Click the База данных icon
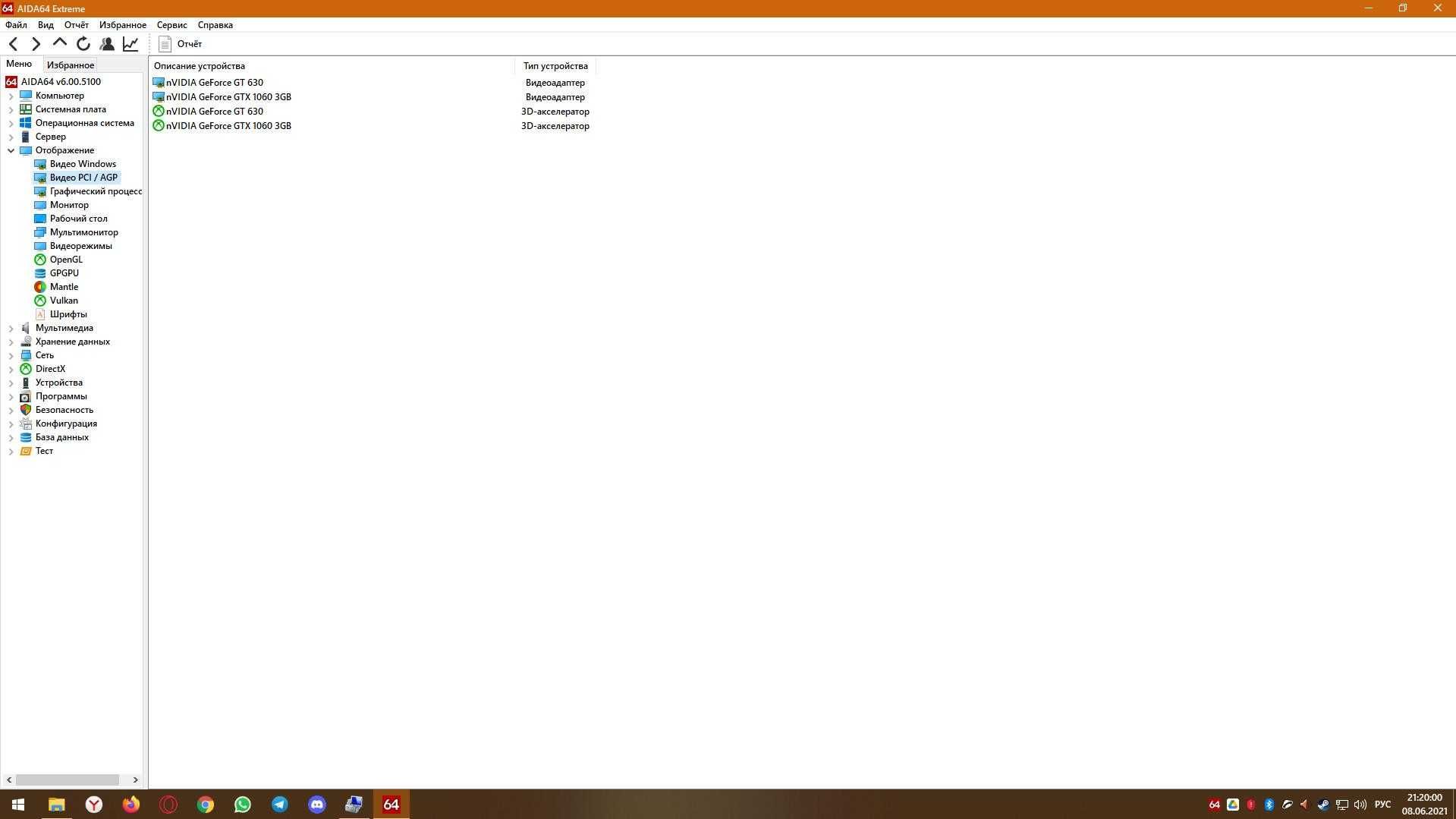 (26, 437)
